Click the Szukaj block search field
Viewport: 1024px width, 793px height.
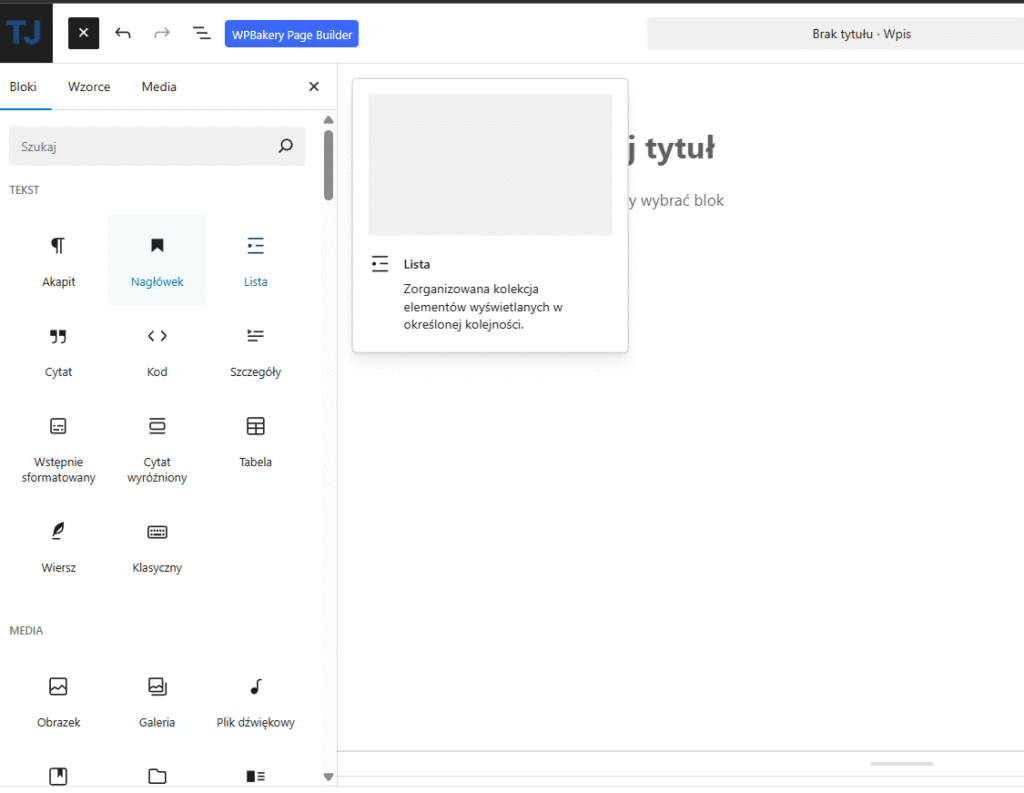tap(145, 146)
